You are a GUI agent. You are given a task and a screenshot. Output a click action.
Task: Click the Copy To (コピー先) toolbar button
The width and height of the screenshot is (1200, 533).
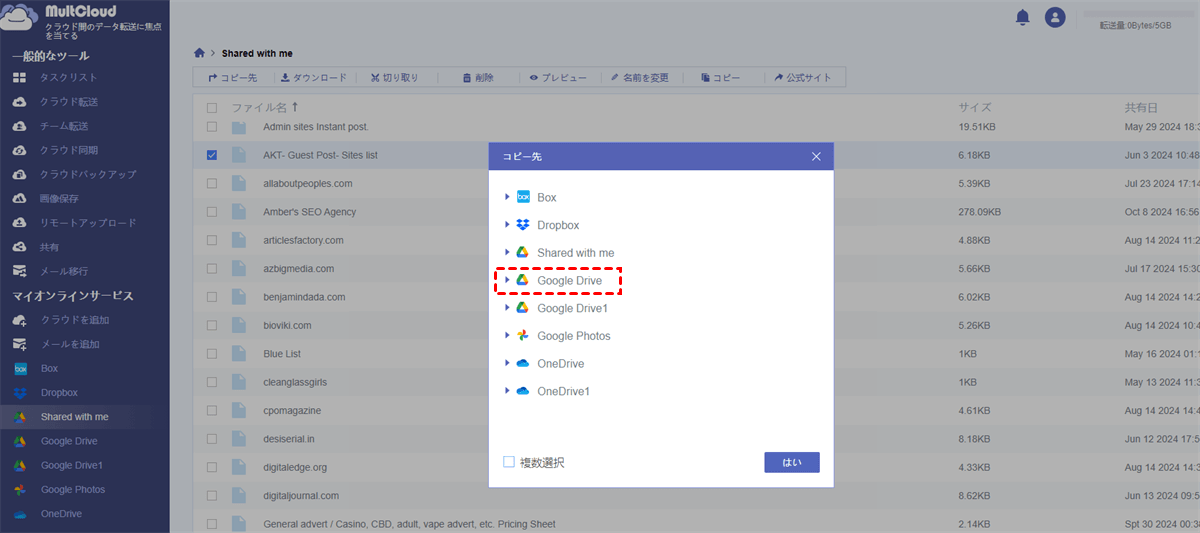(232, 77)
